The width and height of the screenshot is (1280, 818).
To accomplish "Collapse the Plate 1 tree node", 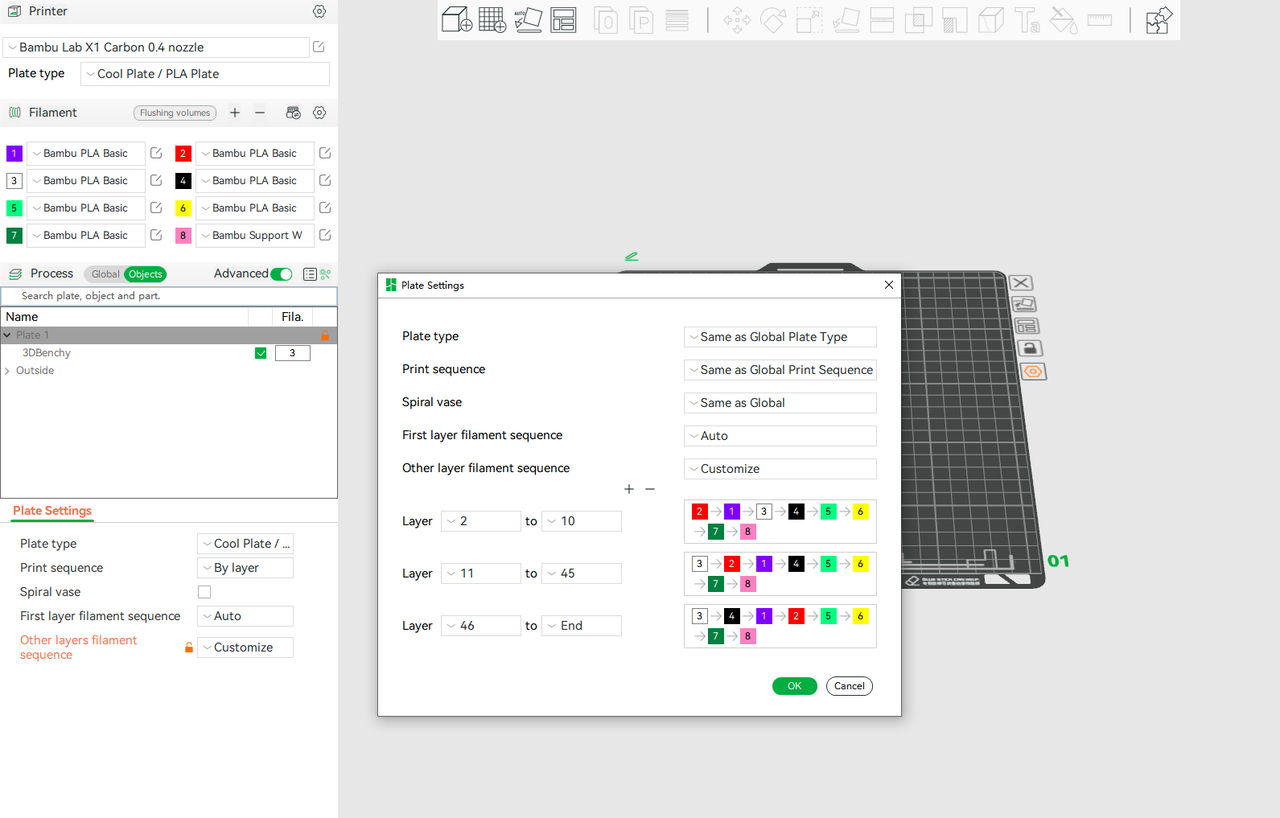I will [x=8, y=336].
